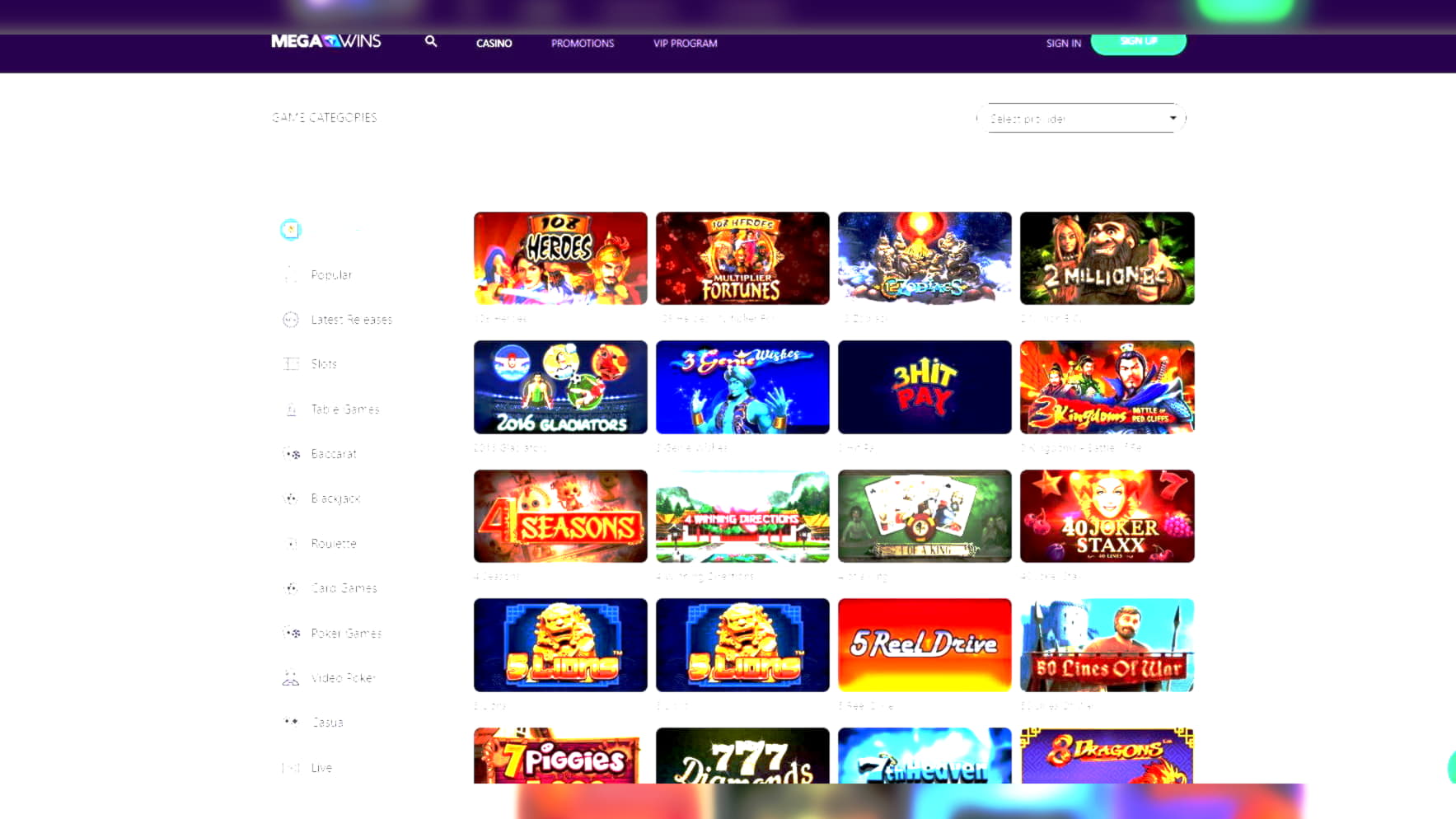Open the 4 of a King game
This screenshot has width=1456, height=819.
[x=925, y=517]
